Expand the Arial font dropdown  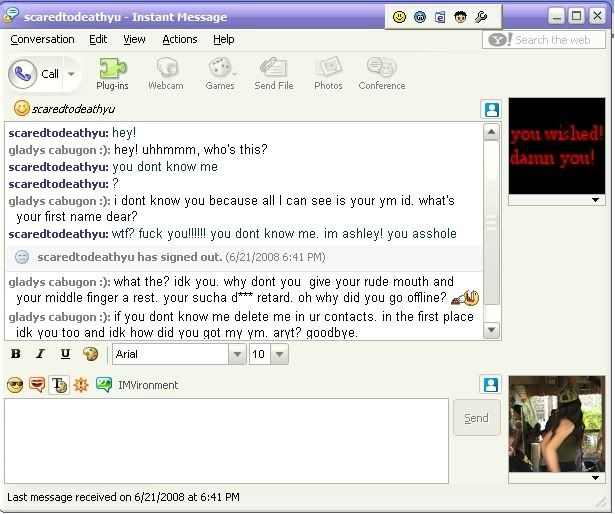coord(236,354)
